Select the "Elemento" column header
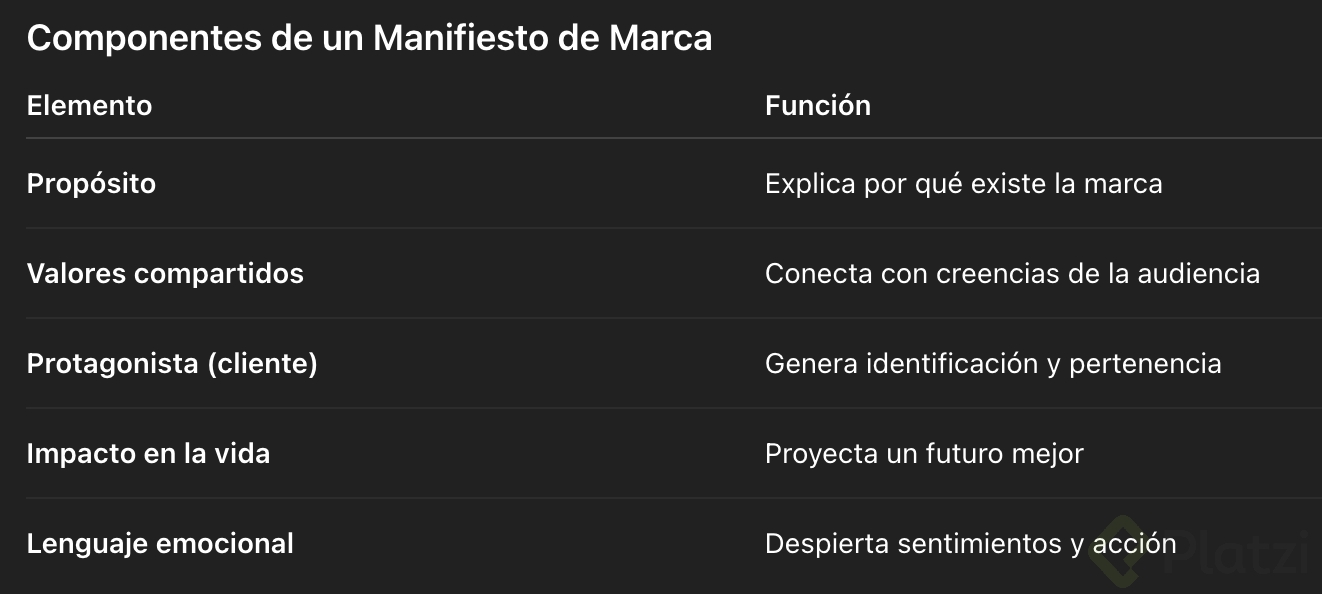 [89, 105]
